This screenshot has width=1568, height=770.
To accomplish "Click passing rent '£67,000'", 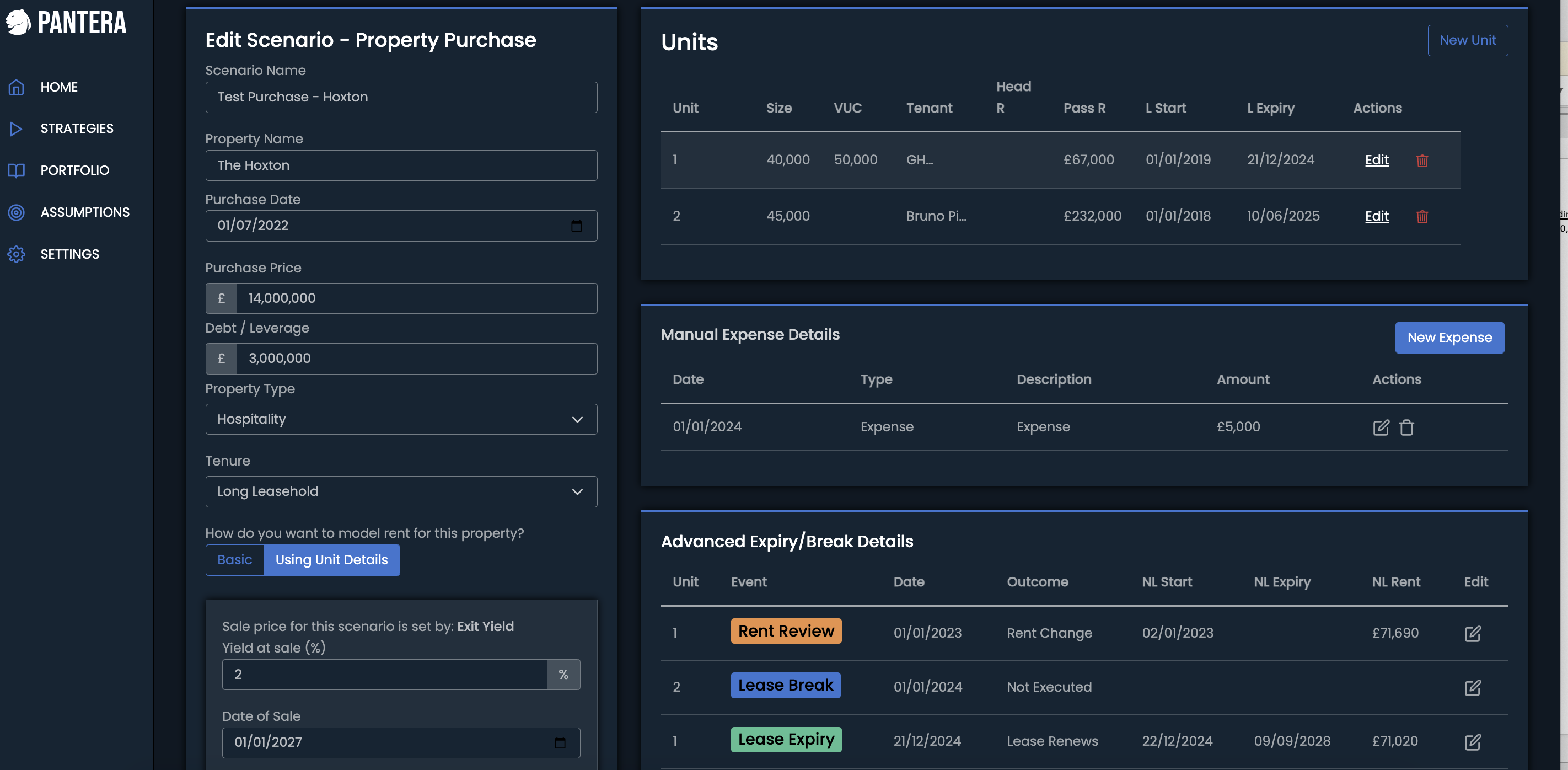I will (1088, 159).
